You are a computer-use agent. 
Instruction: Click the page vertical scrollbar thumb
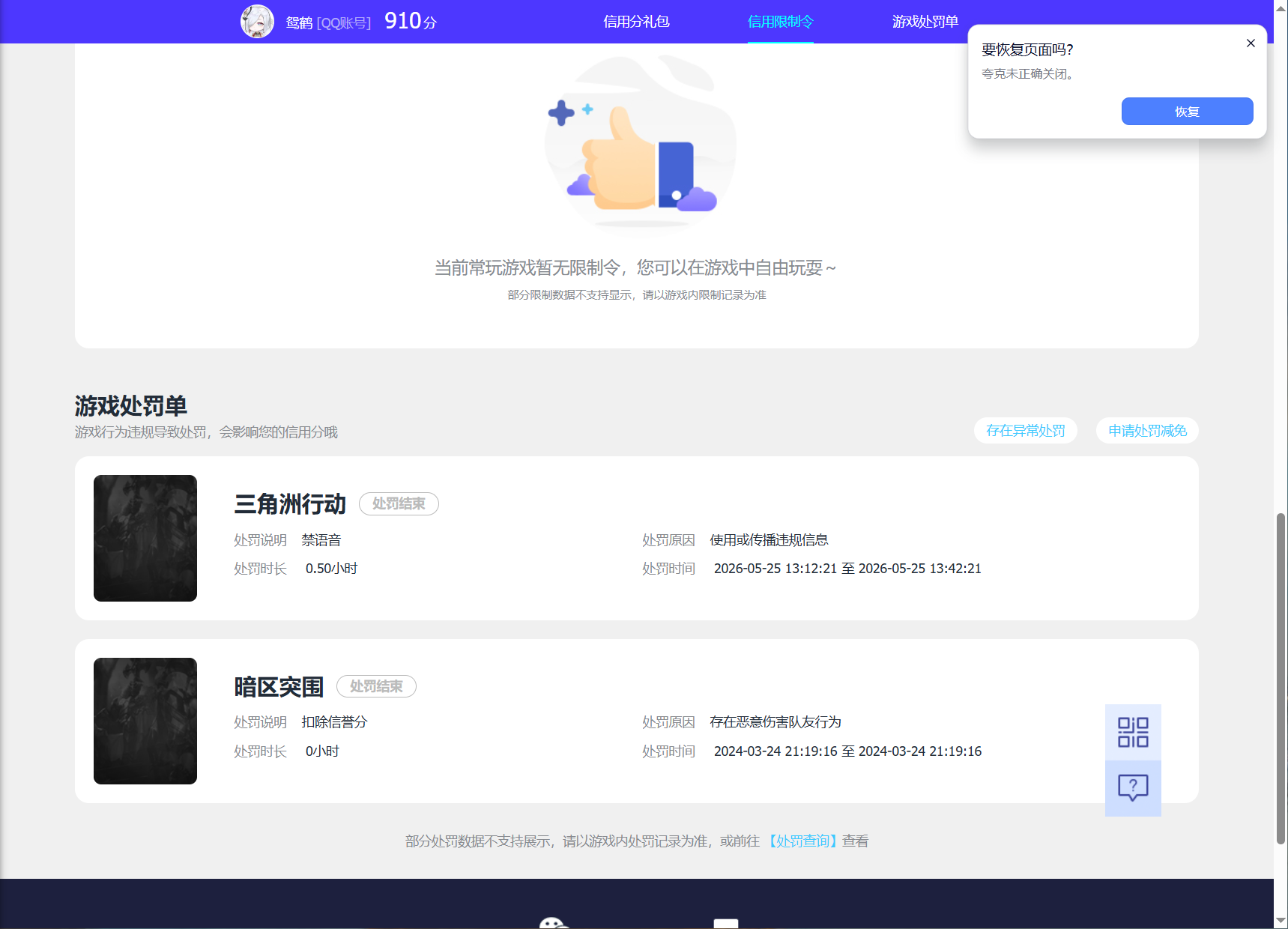(1281, 678)
